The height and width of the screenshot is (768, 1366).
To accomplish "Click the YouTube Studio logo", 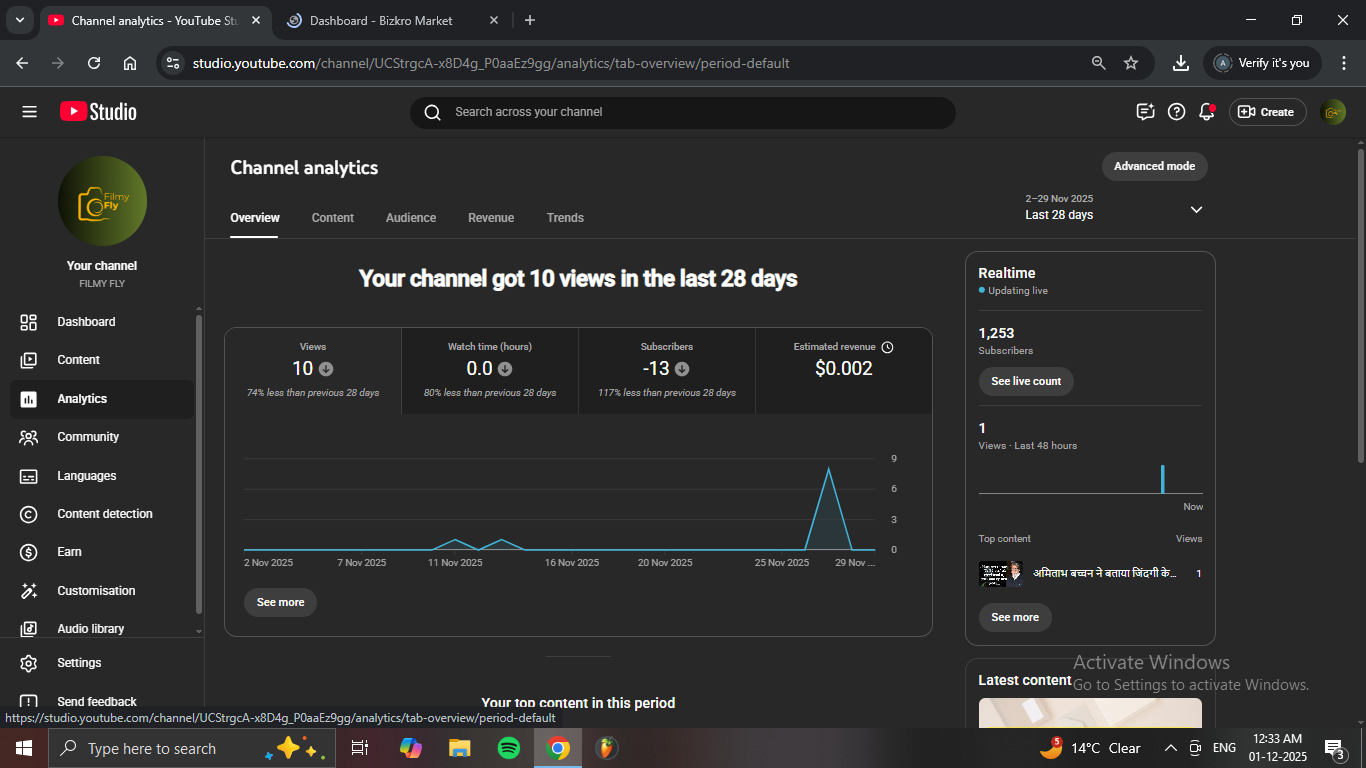I will (x=98, y=112).
